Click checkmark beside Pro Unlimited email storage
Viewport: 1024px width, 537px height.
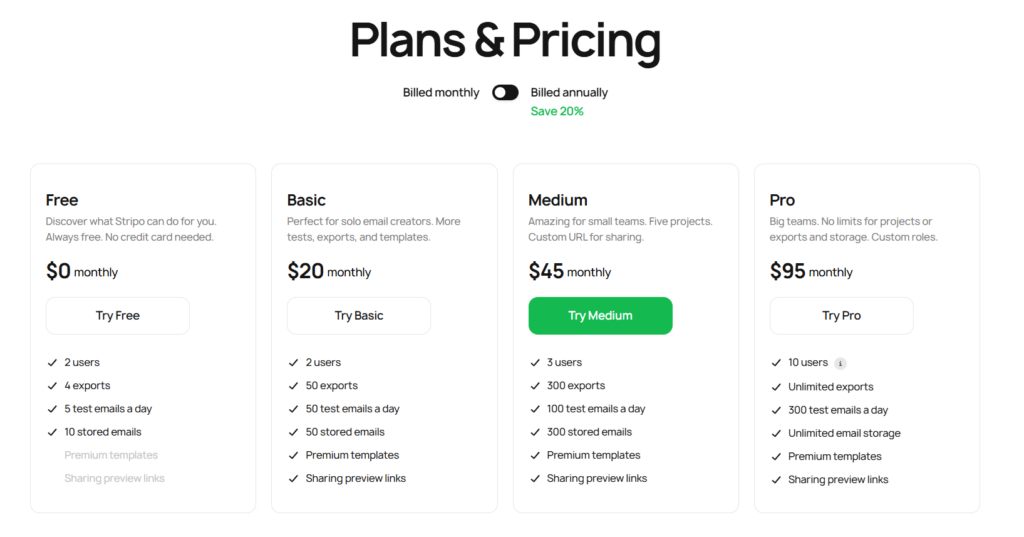click(776, 434)
